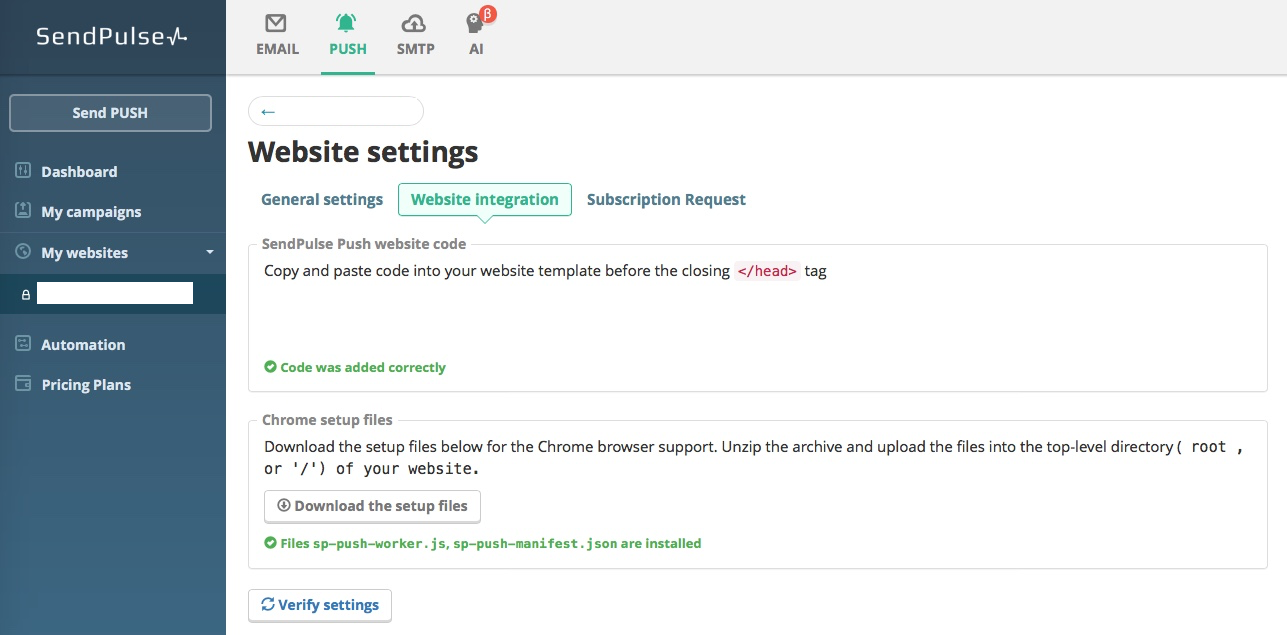1287x635 pixels.
Task: Click the Pricing Plans wallet icon
Action: 24,384
